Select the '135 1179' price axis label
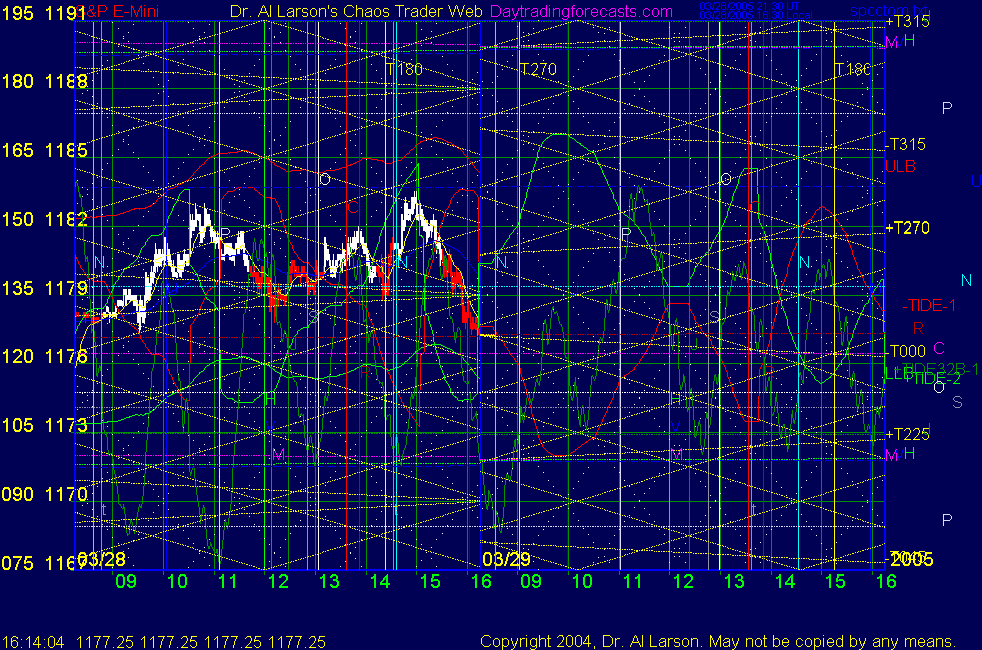Image resolution: width=982 pixels, height=650 pixels. click(44, 288)
